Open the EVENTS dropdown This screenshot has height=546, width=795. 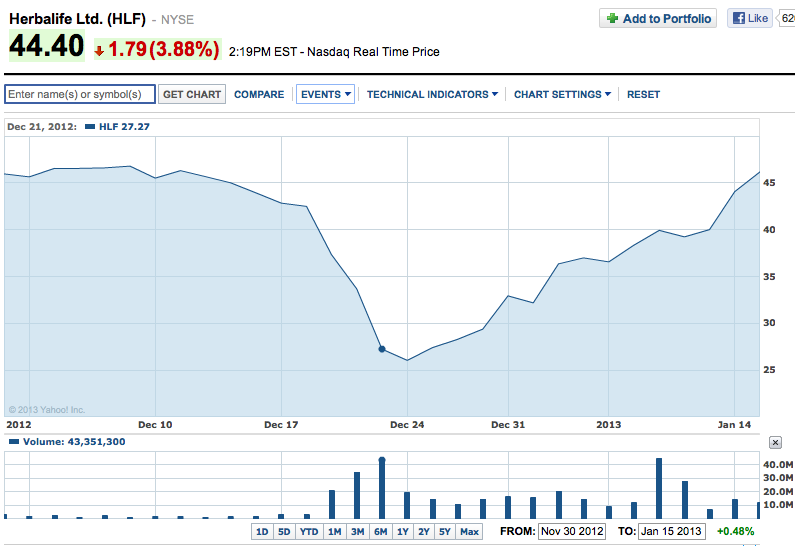[x=326, y=94]
